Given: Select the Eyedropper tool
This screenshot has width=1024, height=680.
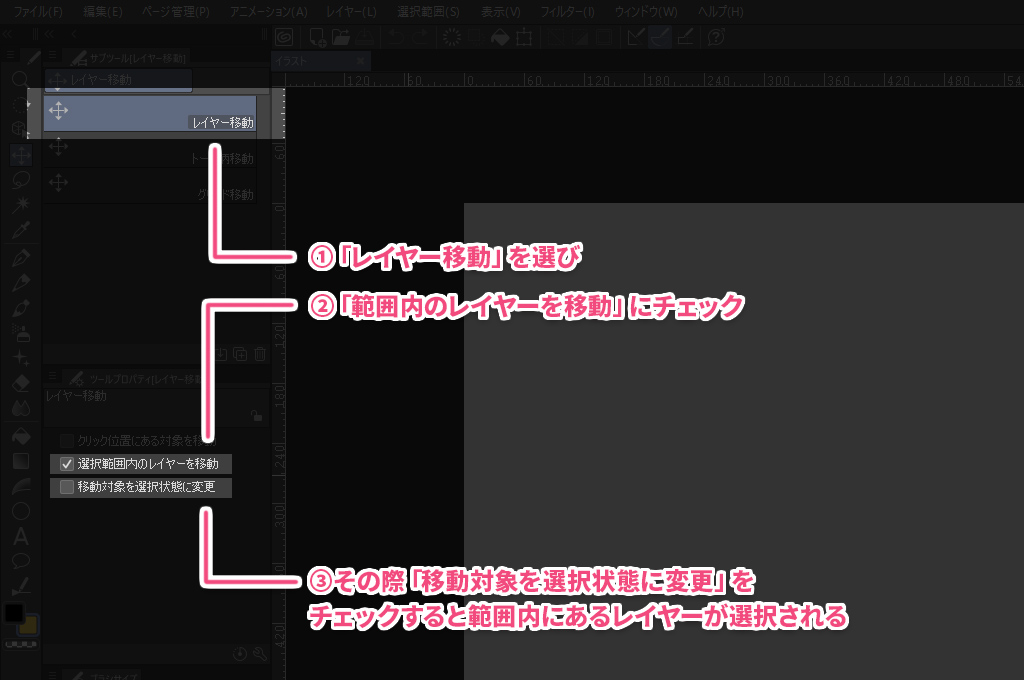Looking at the screenshot, I should pos(20,231).
